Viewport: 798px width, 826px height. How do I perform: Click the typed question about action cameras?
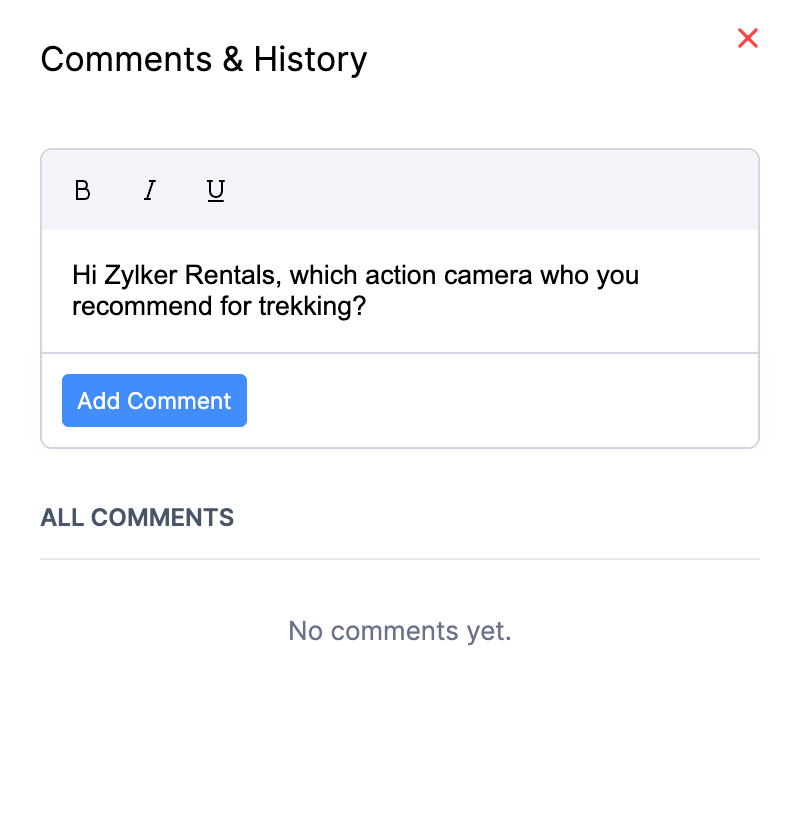355,290
